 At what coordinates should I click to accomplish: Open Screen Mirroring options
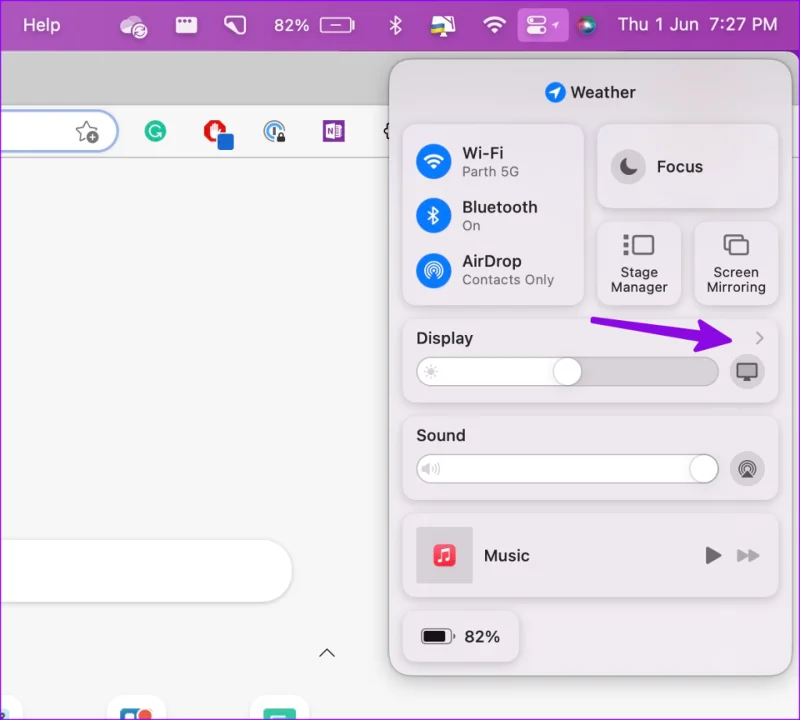[x=736, y=264]
